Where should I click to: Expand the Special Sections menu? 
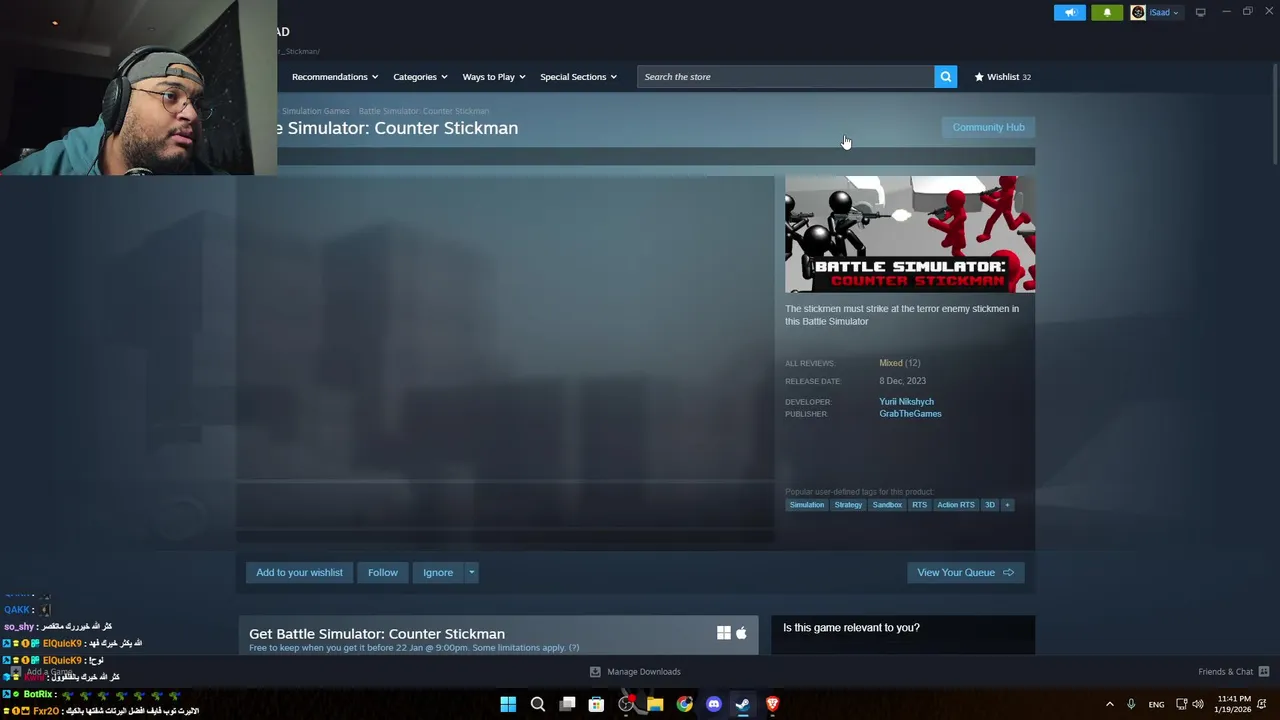click(578, 77)
